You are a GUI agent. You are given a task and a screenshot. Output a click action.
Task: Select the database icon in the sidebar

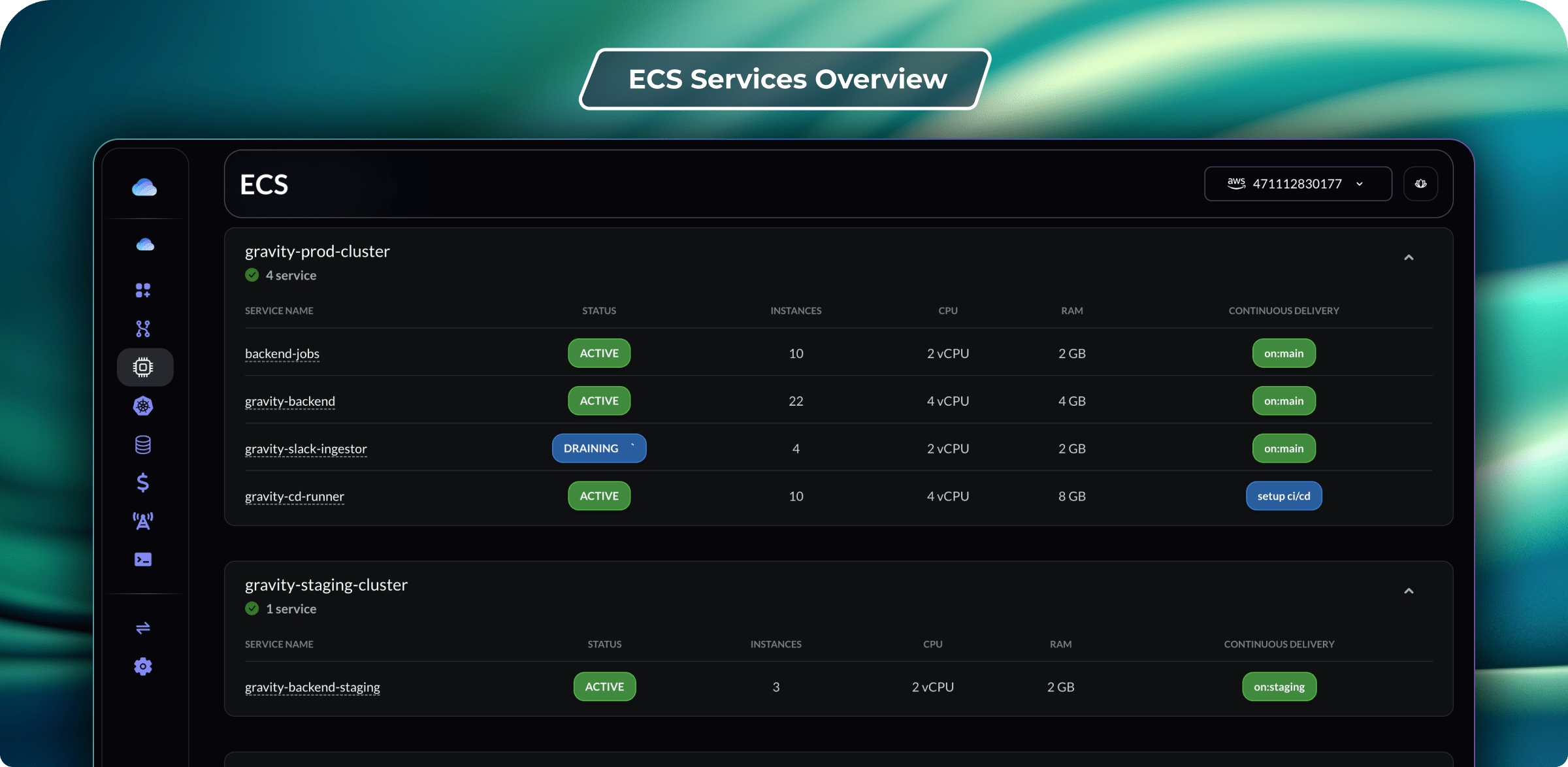click(143, 444)
